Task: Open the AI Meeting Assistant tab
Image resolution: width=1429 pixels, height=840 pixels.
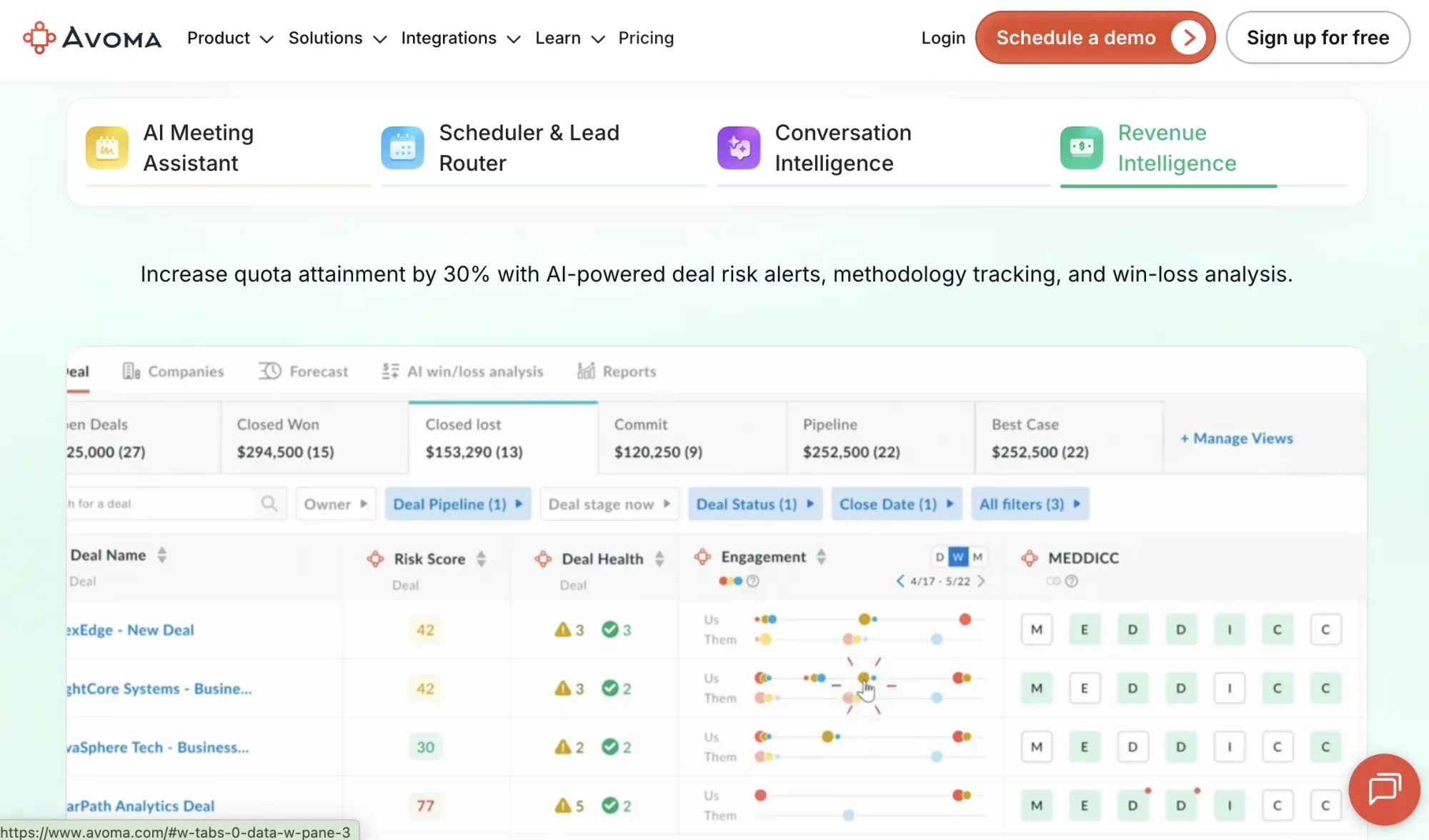Action: click(228, 149)
